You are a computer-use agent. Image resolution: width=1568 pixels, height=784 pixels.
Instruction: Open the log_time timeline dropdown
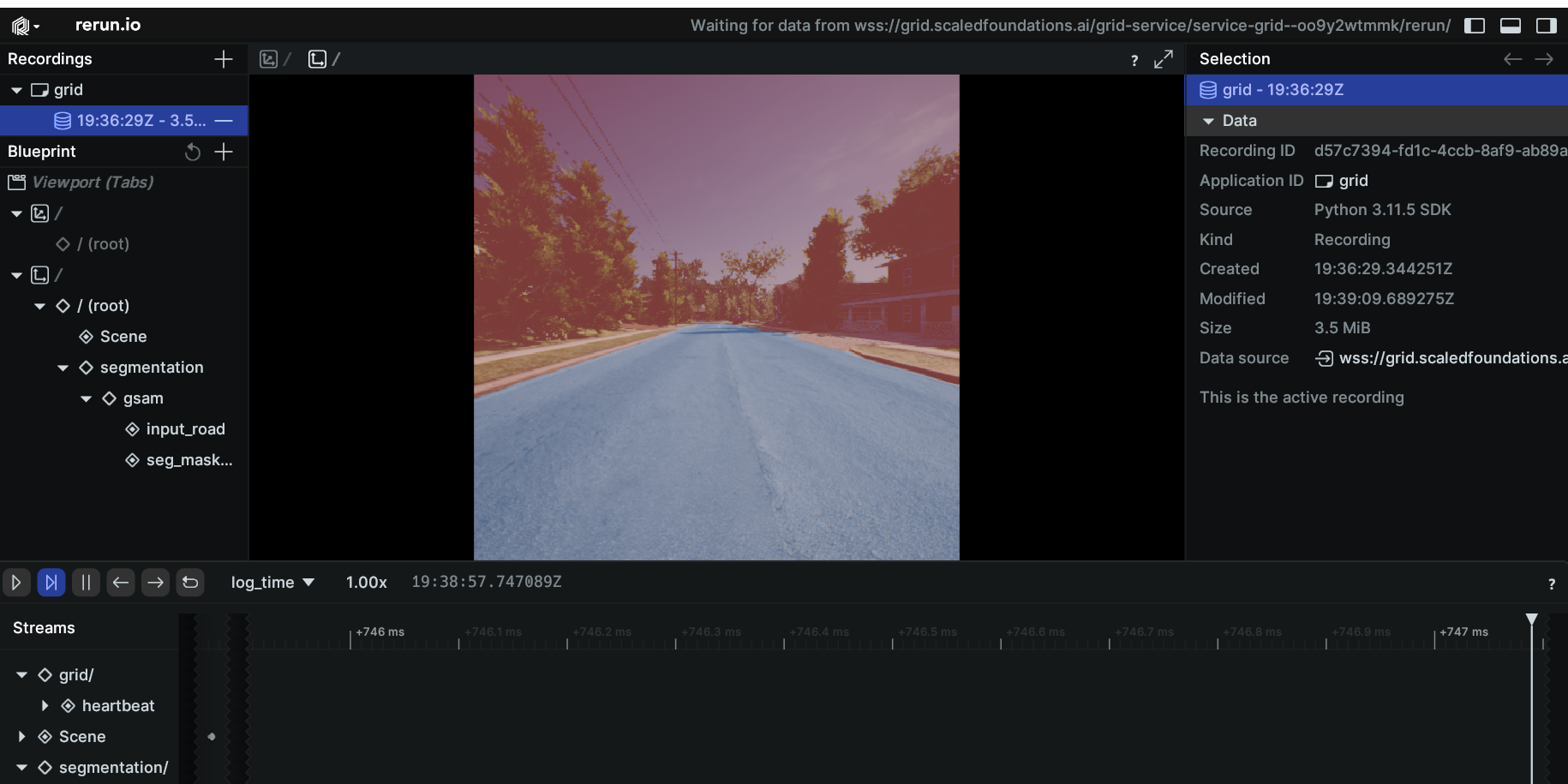(271, 582)
